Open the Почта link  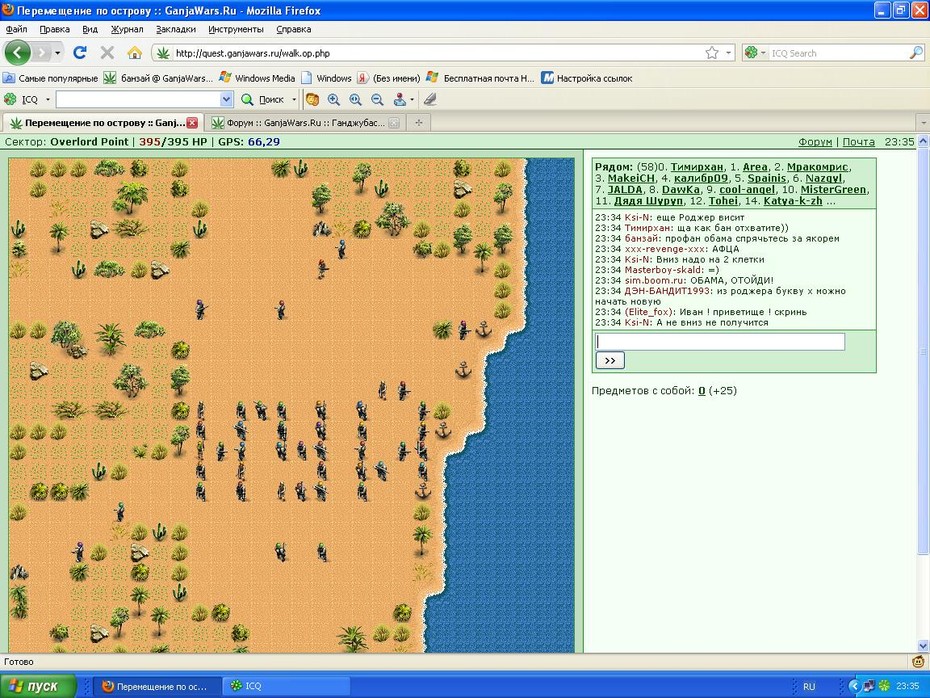point(858,142)
